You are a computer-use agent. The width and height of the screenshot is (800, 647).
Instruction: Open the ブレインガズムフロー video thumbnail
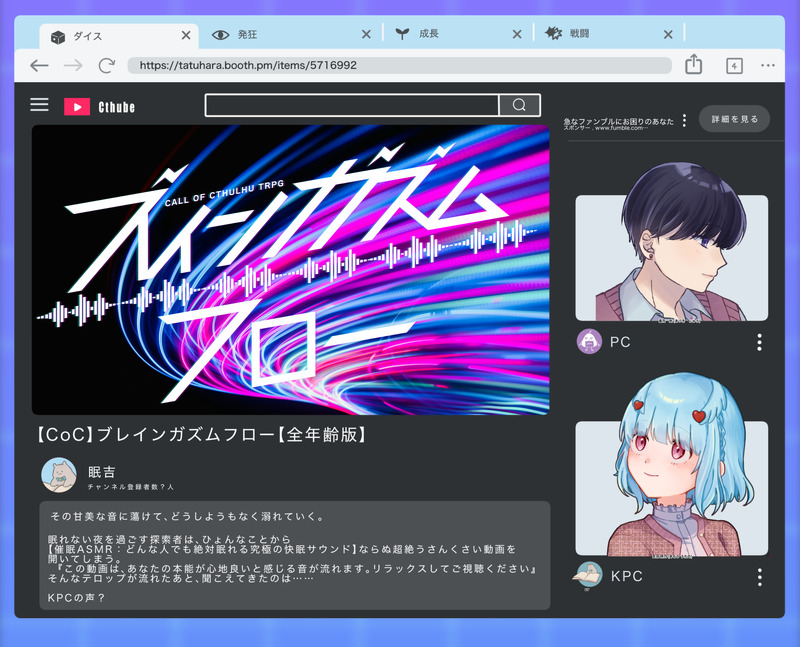tap(290, 269)
